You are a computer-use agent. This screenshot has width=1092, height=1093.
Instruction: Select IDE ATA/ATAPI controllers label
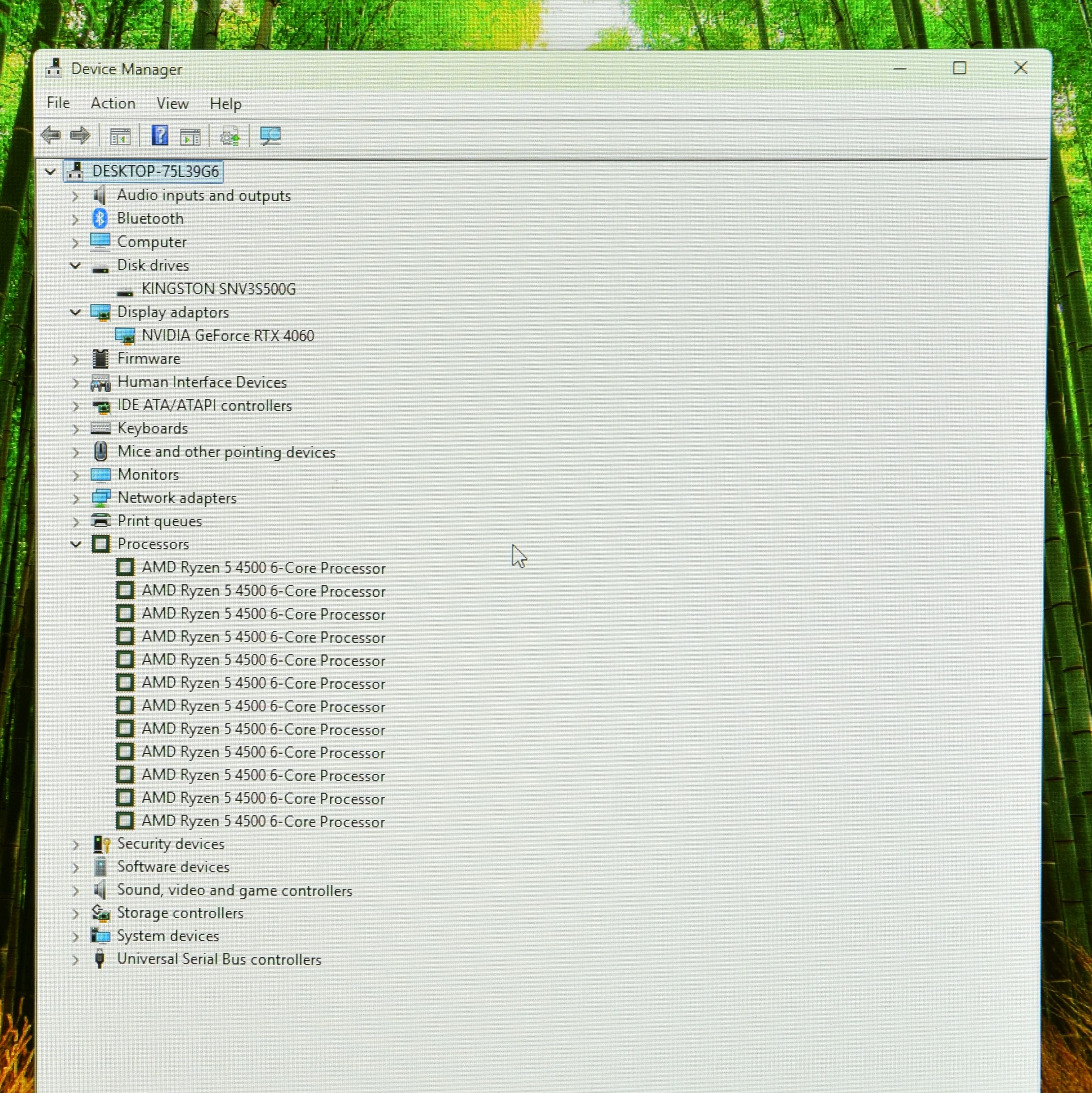click(x=204, y=406)
